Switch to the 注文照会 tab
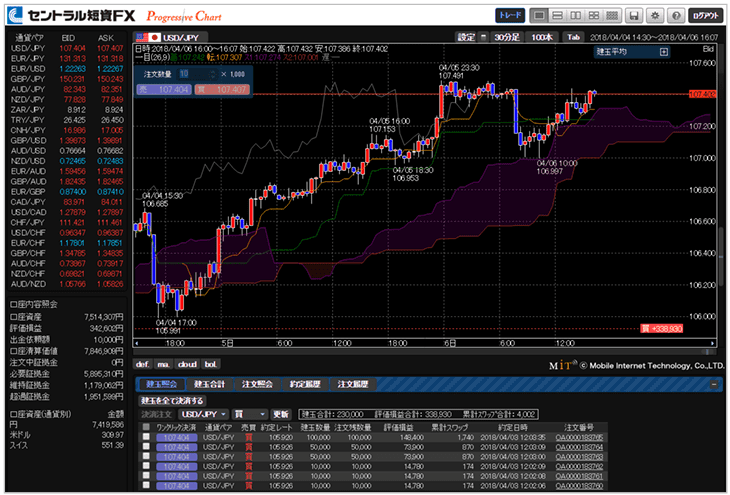Image resolution: width=730 pixels, height=495 pixels. click(257, 384)
